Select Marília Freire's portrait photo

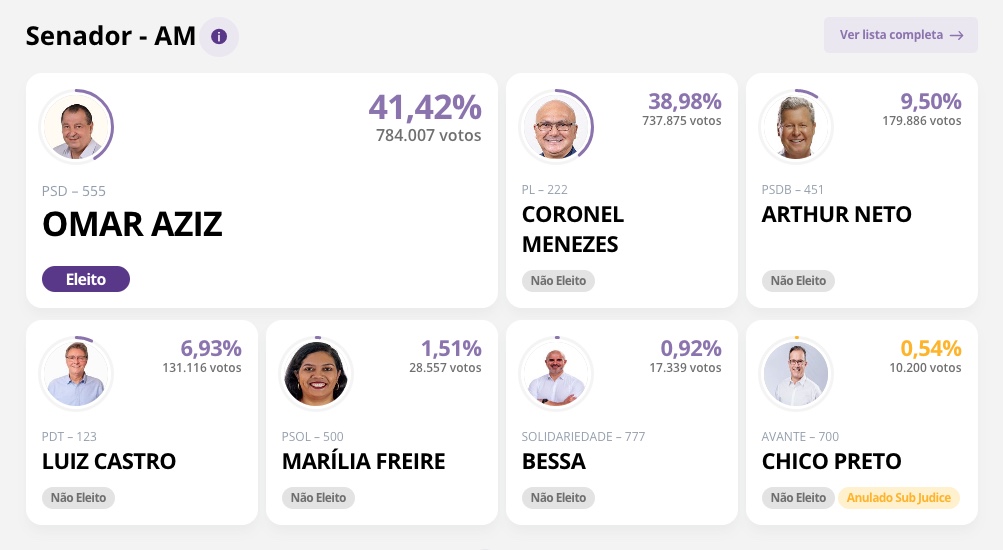[316, 374]
